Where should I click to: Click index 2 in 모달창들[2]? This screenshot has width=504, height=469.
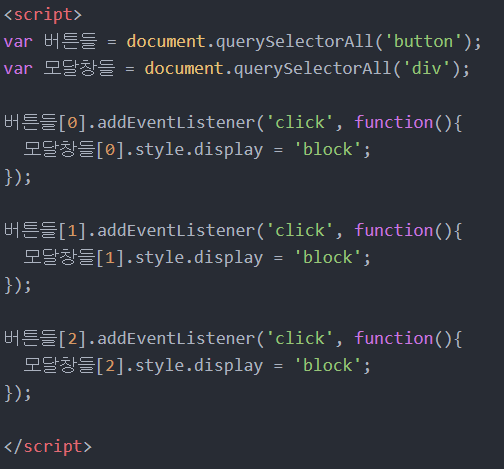coord(110,366)
